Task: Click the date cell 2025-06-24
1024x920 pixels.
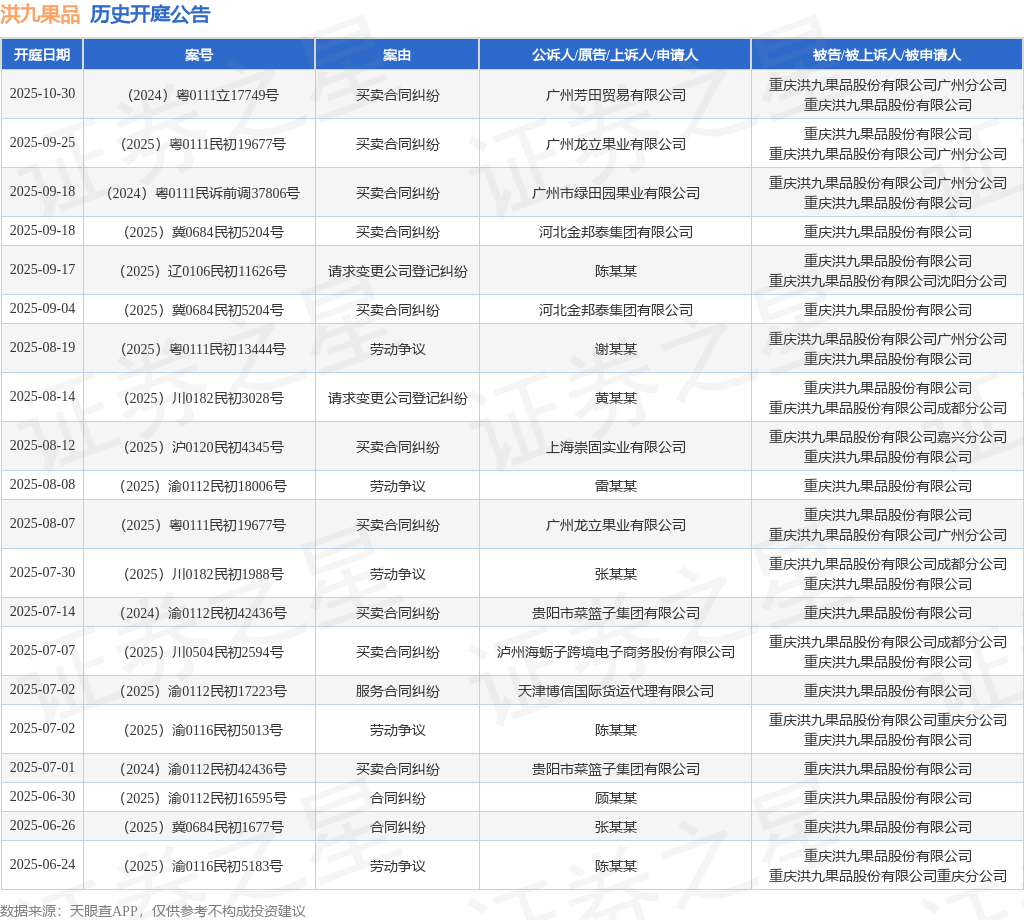Action: click(42, 864)
